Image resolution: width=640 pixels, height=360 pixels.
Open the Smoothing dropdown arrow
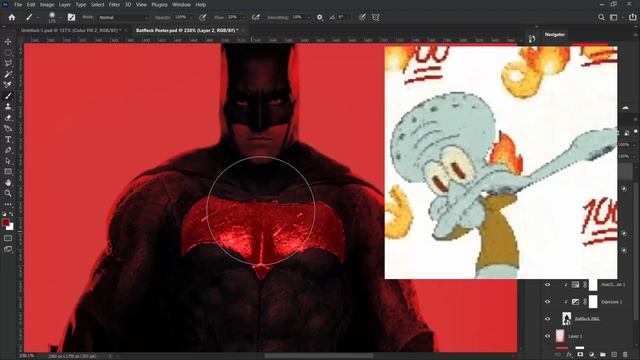tap(309, 18)
